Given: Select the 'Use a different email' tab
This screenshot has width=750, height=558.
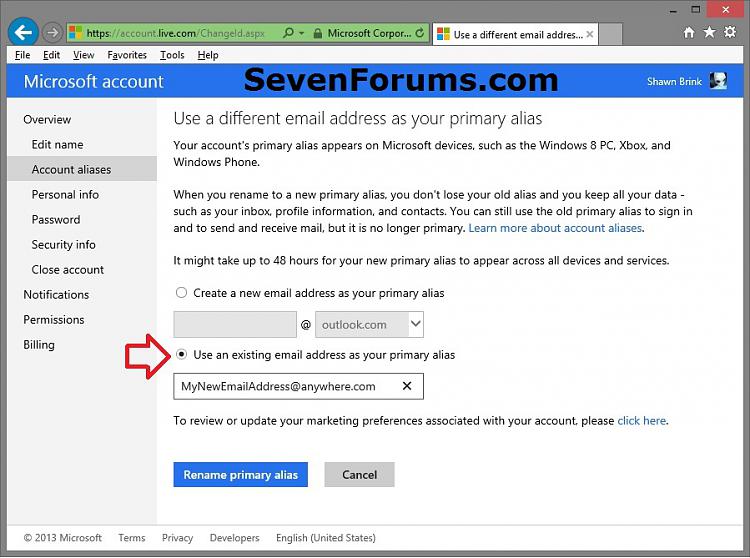Looking at the screenshot, I should (x=515, y=34).
